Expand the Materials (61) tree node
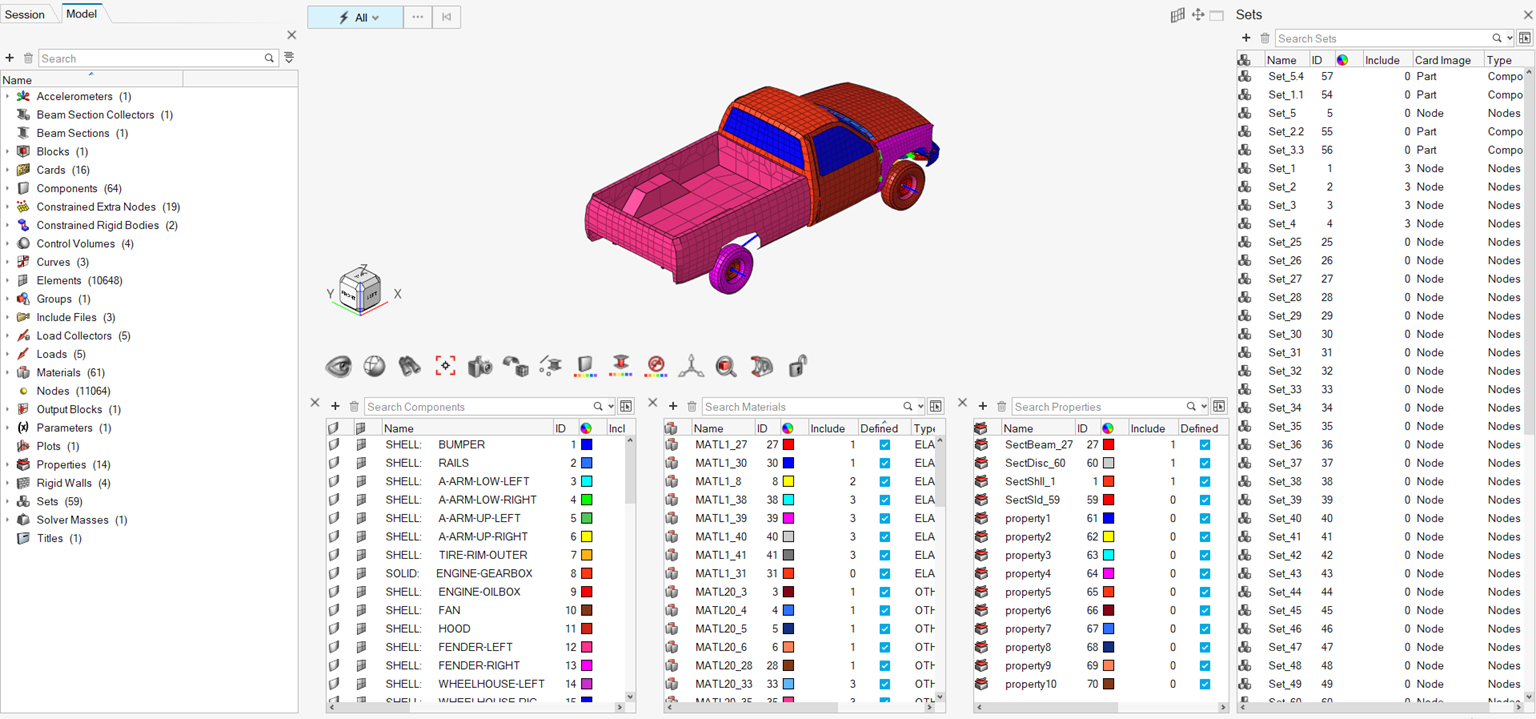The height and width of the screenshot is (719, 1536). point(7,372)
